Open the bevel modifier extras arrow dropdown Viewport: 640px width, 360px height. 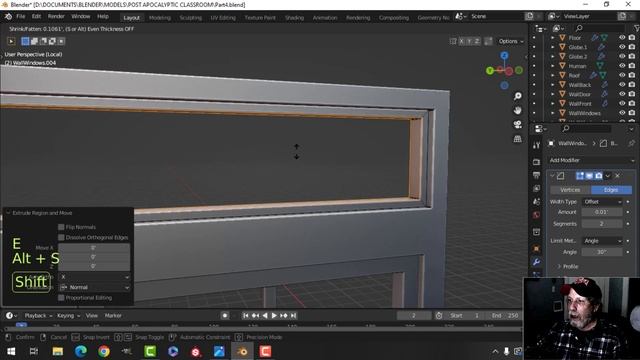(x=608, y=176)
